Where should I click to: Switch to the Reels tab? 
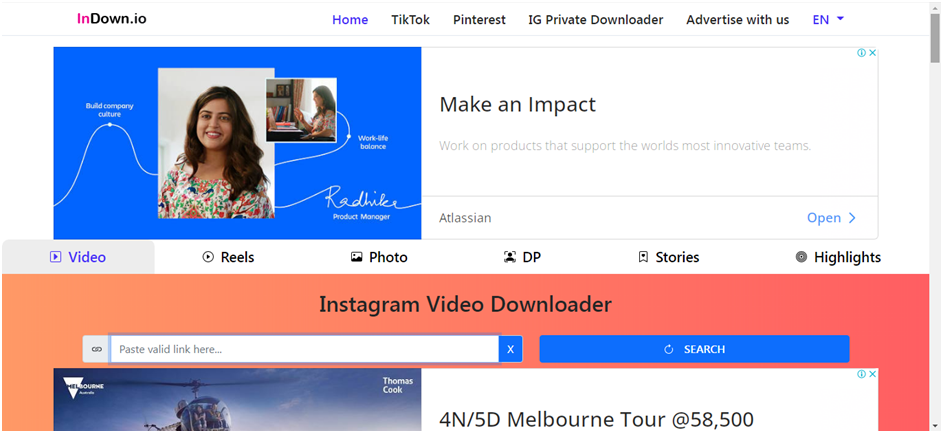[x=228, y=257]
